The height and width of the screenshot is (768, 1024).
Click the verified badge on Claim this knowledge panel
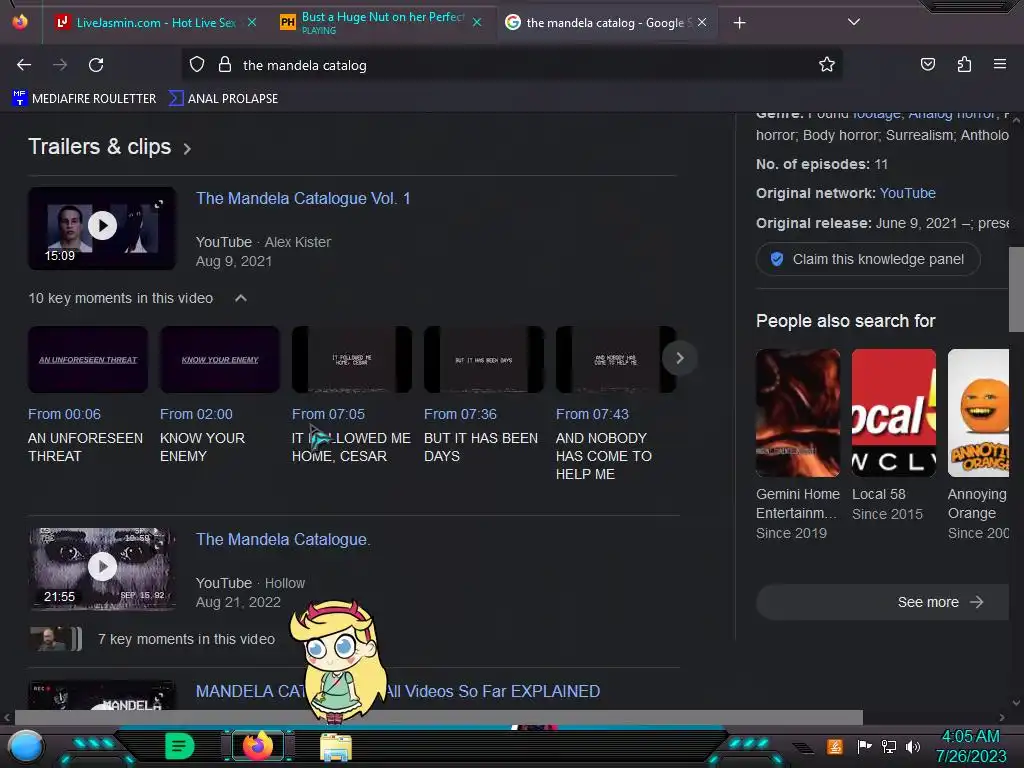(776, 259)
